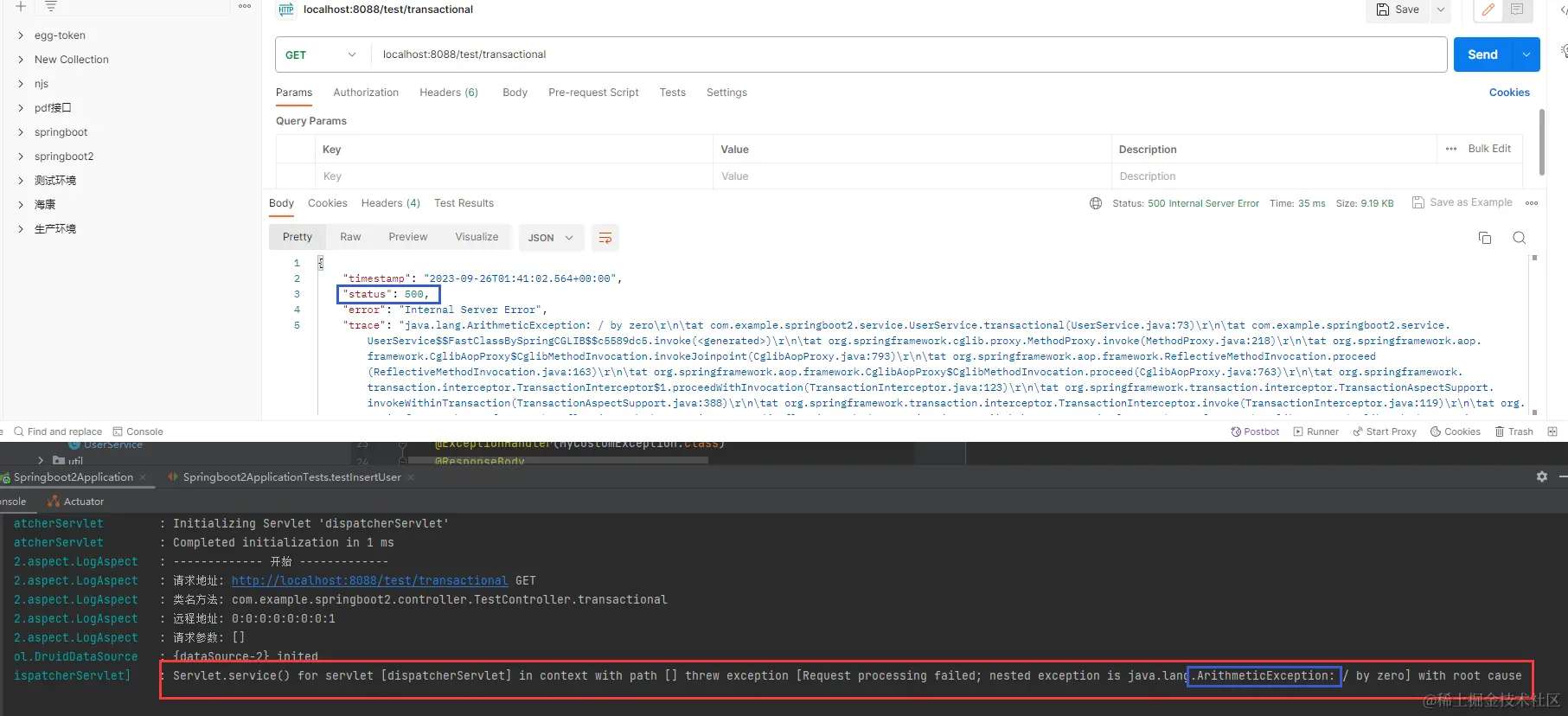Open the Runner

1315,432
